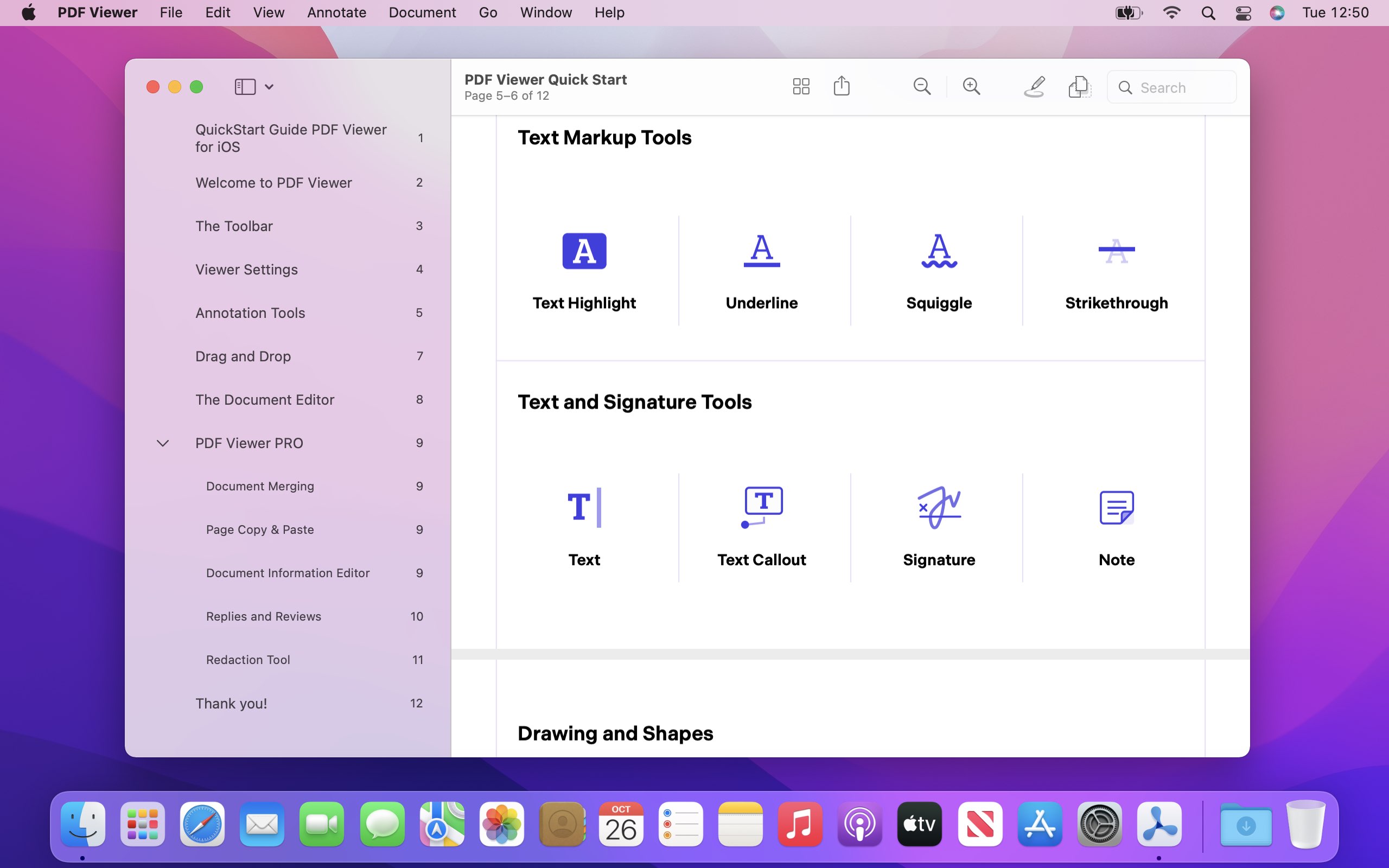Image resolution: width=1389 pixels, height=868 pixels.
Task: Toggle the thumbnail grid view
Action: [x=801, y=87]
